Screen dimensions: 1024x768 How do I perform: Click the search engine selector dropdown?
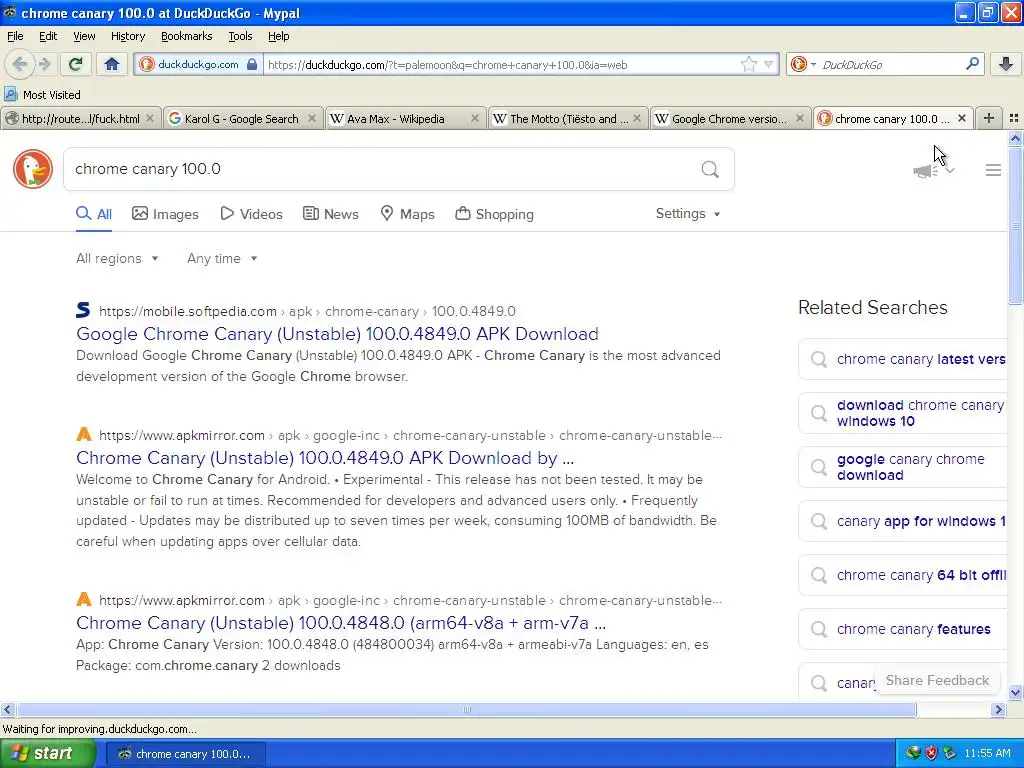point(803,64)
